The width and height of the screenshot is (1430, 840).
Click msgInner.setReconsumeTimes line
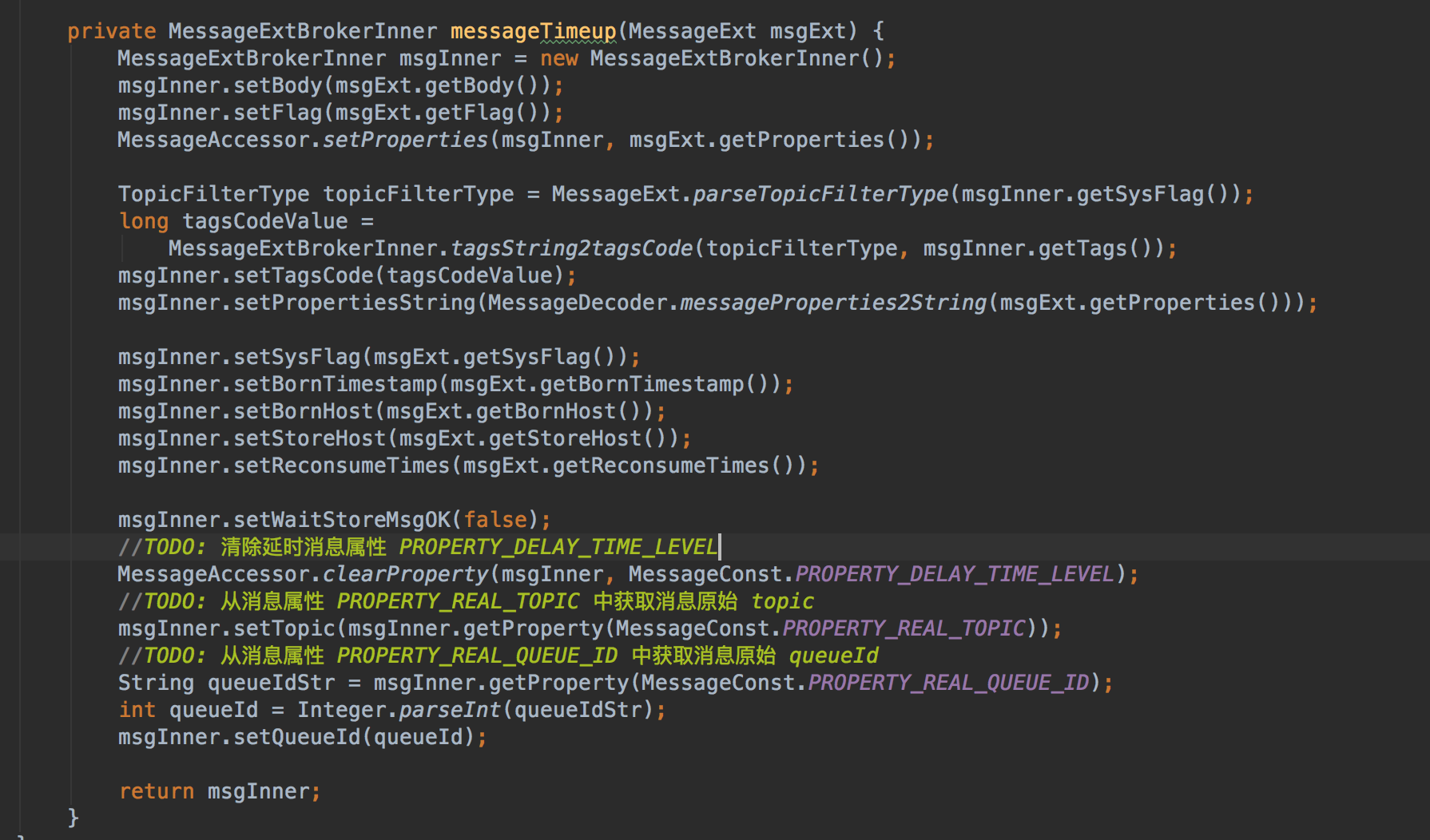tap(468, 466)
